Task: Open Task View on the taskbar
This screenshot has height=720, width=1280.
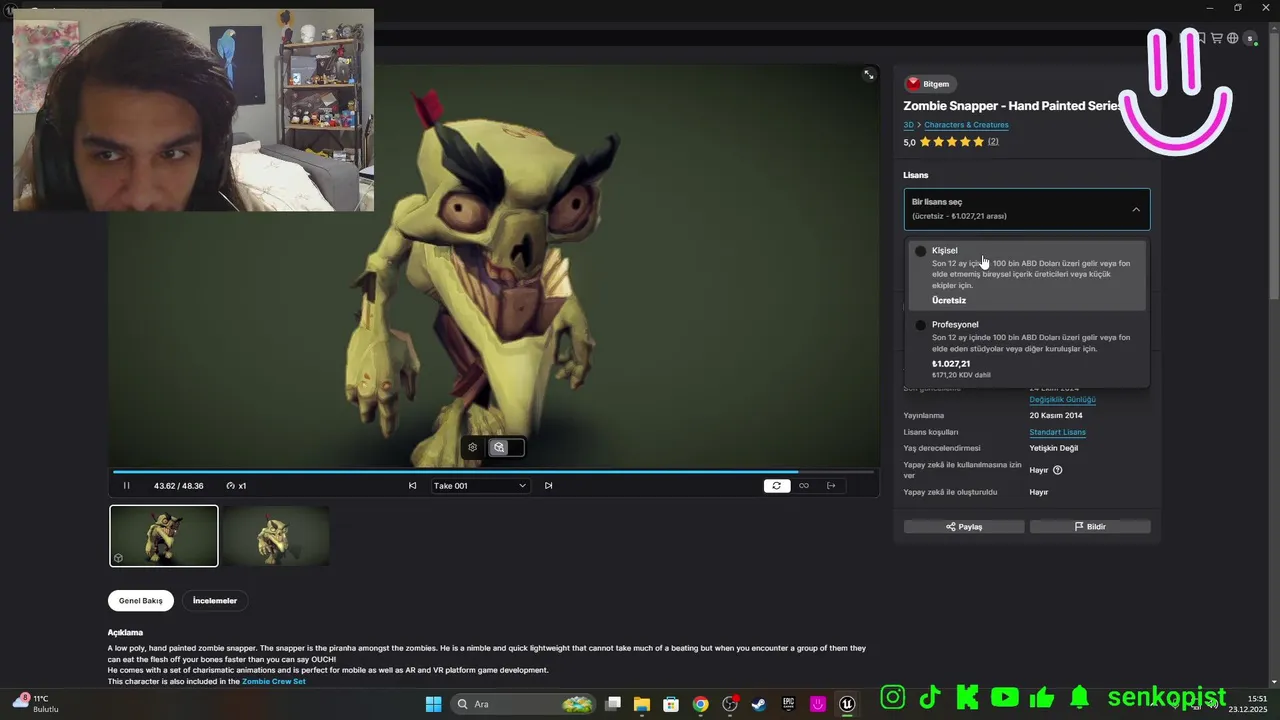Action: coord(613,704)
